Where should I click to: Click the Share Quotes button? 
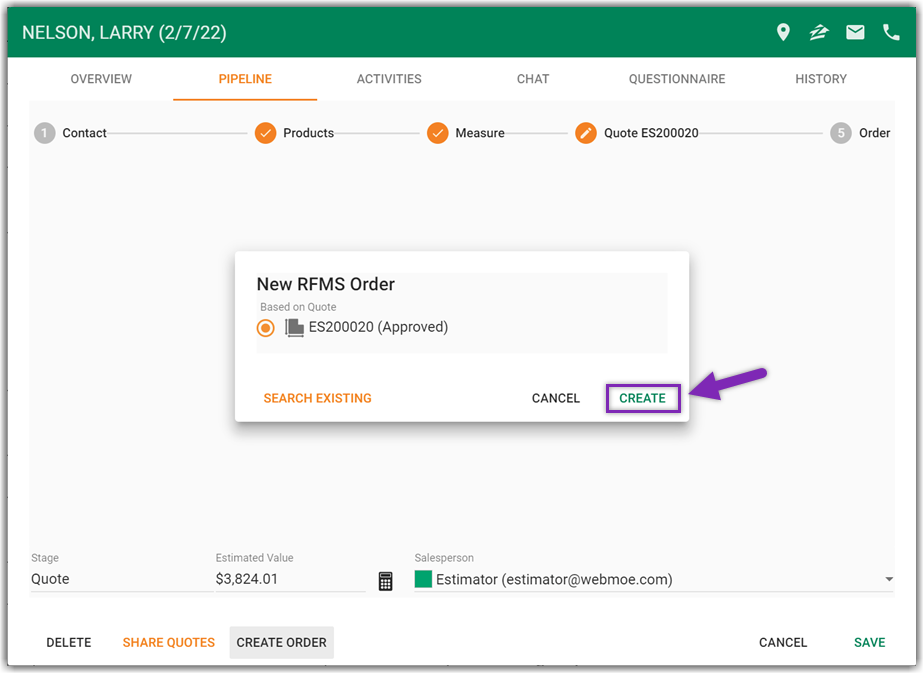(169, 643)
